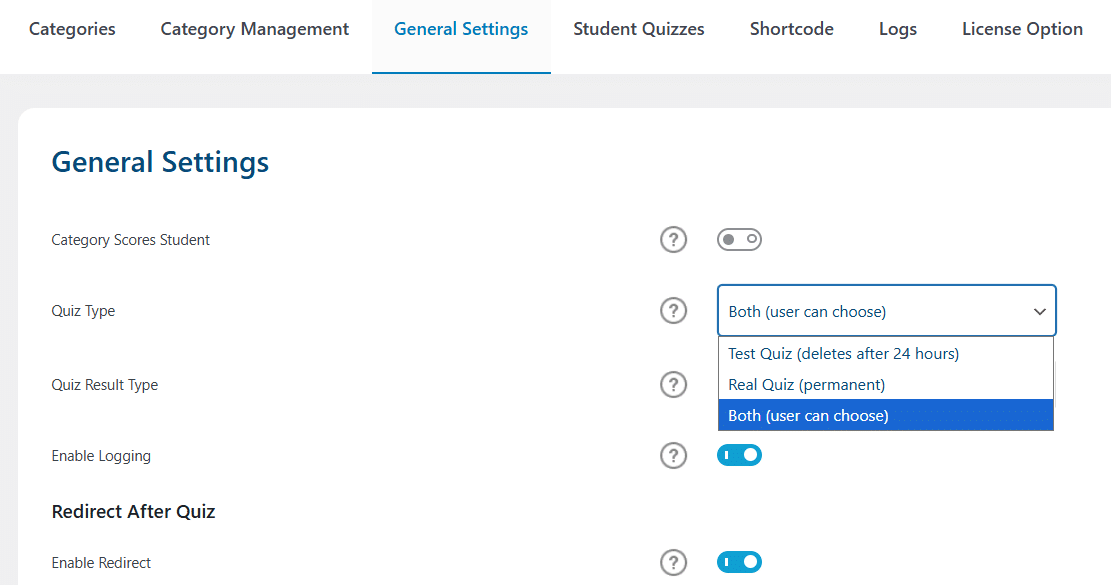Click the active General Settings tab

click(461, 29)
